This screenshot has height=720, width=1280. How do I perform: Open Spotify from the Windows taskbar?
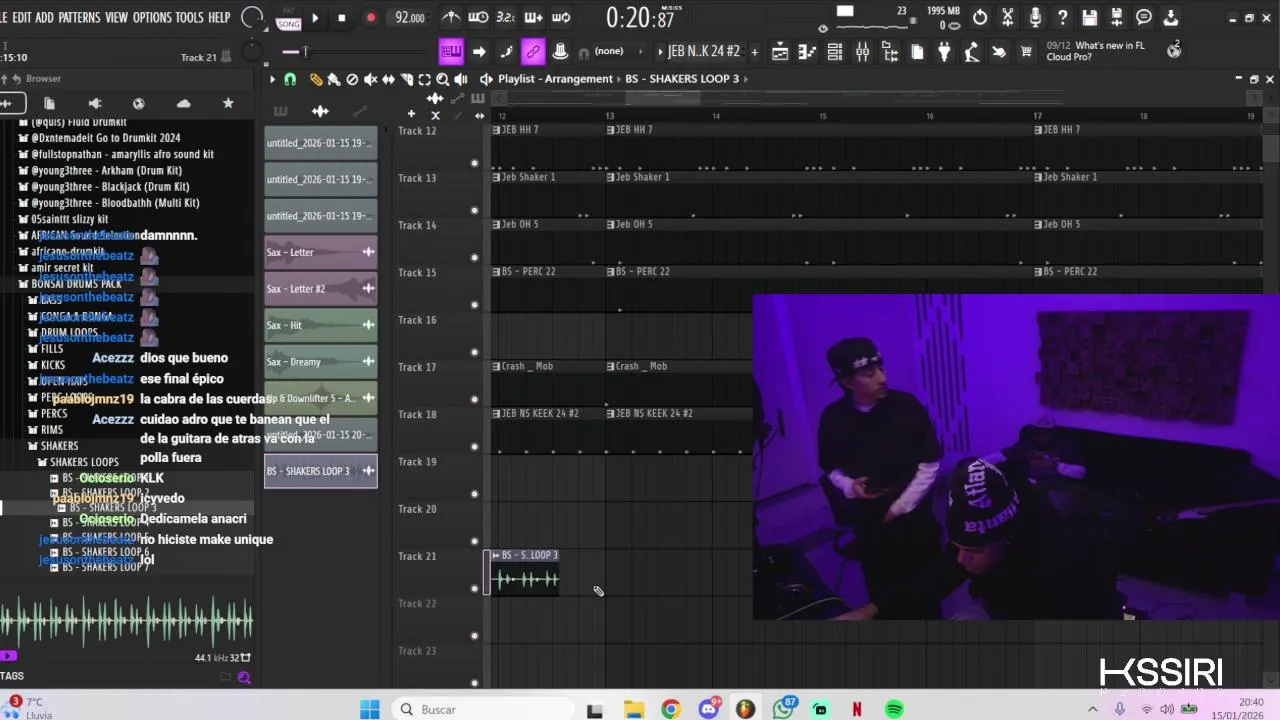click(894, 709)
